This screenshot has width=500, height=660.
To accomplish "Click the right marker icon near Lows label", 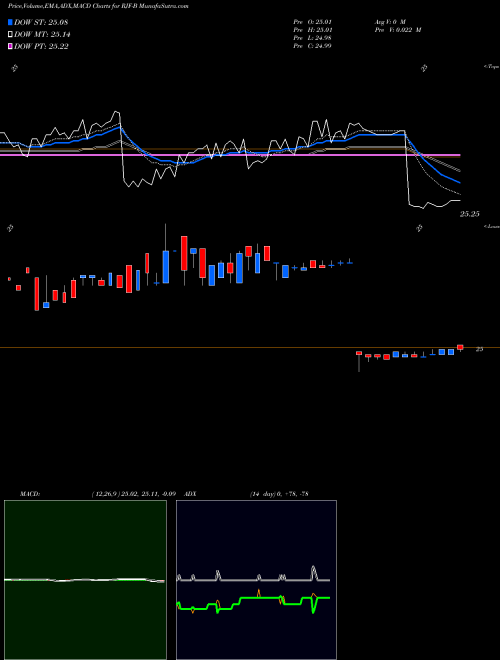I will [419, 228].
